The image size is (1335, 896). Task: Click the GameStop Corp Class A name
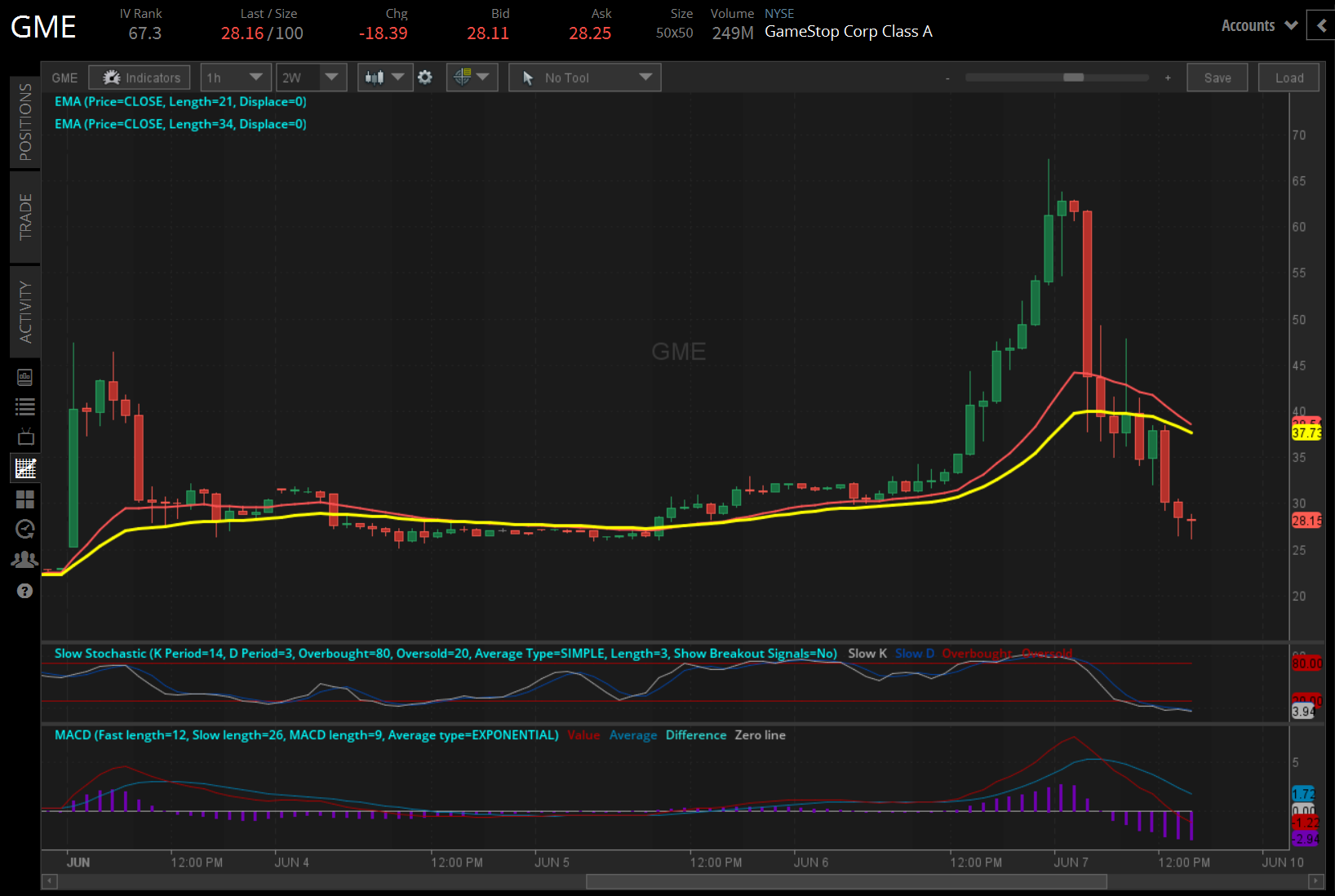[849, 31]
